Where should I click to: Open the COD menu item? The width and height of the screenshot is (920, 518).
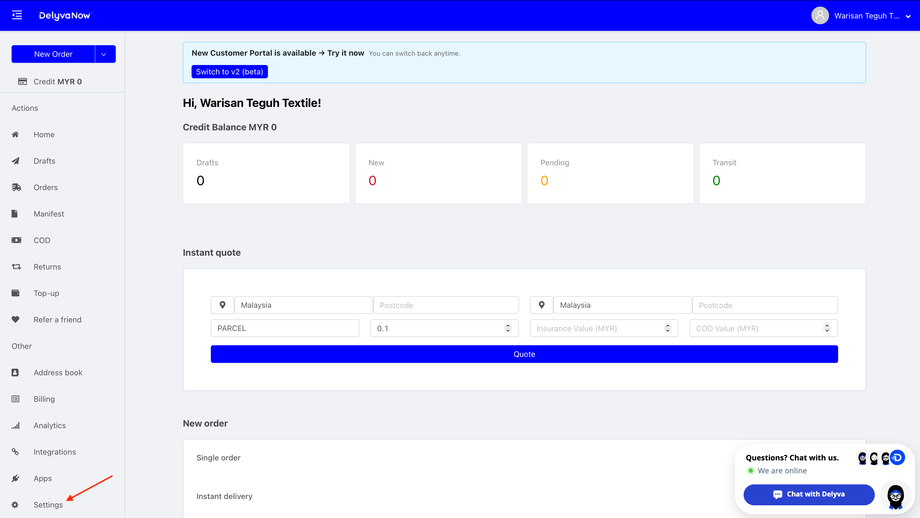pos(42,240)
